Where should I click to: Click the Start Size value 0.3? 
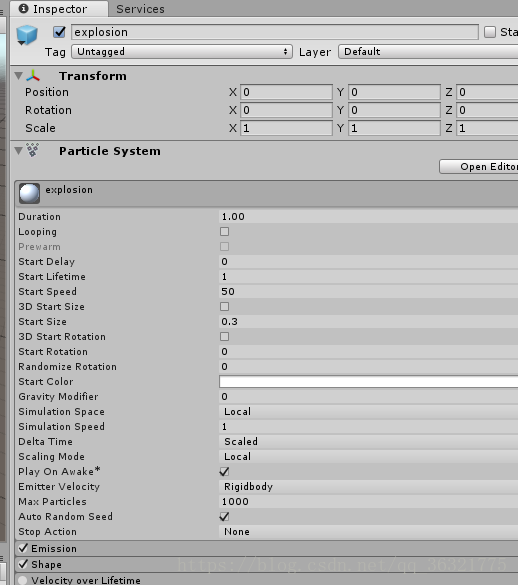[x=368, y=322]
